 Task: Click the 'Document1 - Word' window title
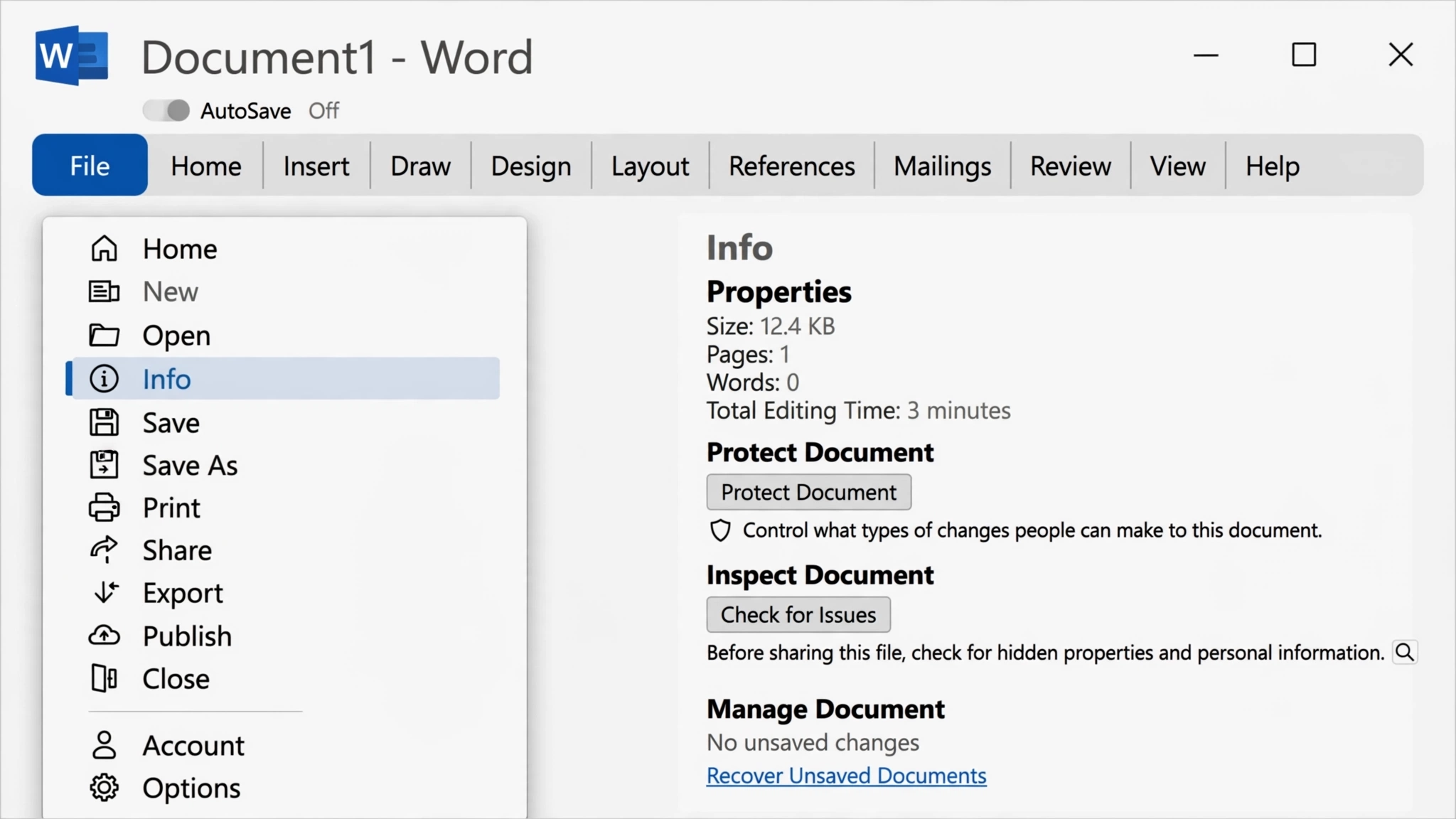[337, 57]
